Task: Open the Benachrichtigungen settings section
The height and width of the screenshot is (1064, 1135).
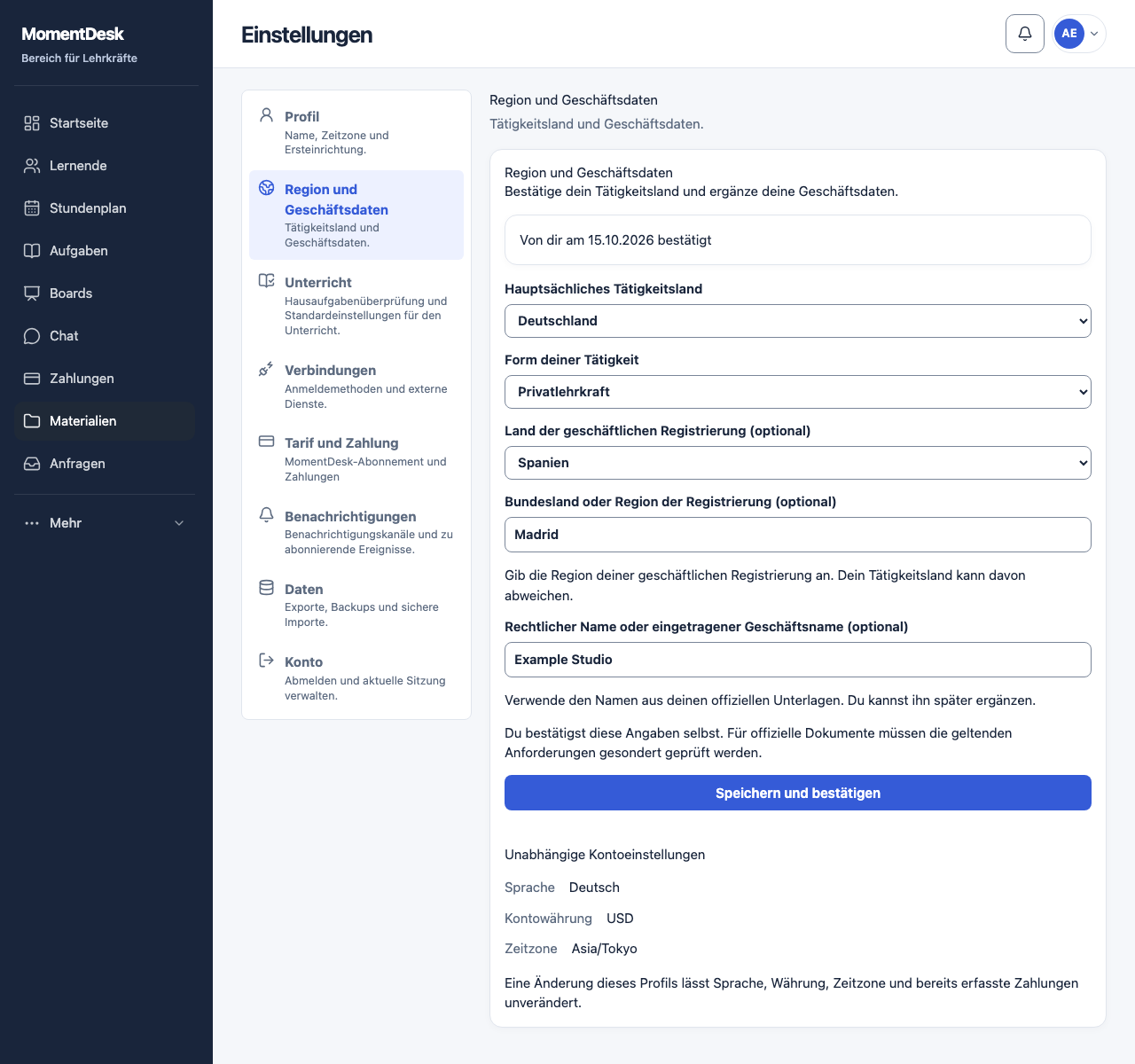Action: tap(356, 532)
